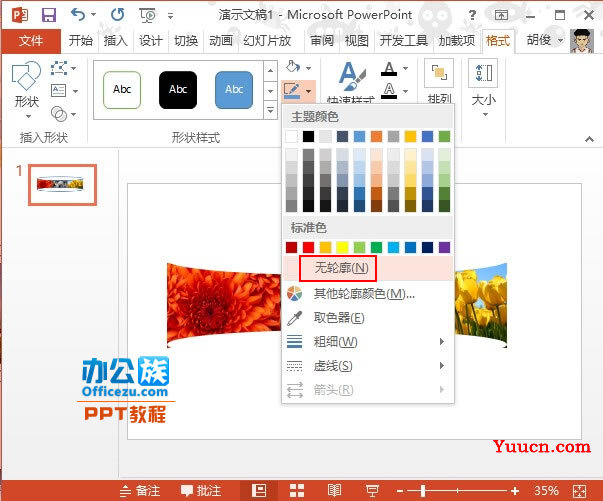Pick the yellow standard color swatch
The image size is (603, 501).
click(342, 247)
